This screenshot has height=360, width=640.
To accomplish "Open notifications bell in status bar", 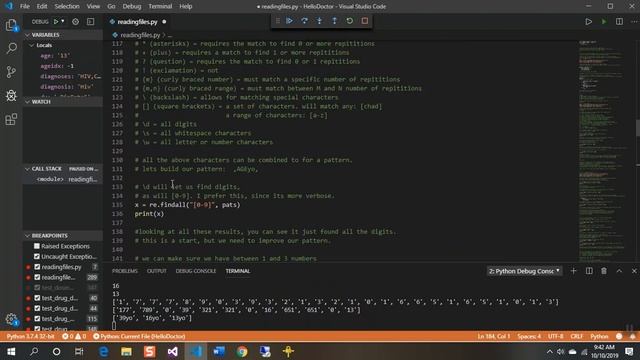I will pyautogui.click(x=632, y=336).
